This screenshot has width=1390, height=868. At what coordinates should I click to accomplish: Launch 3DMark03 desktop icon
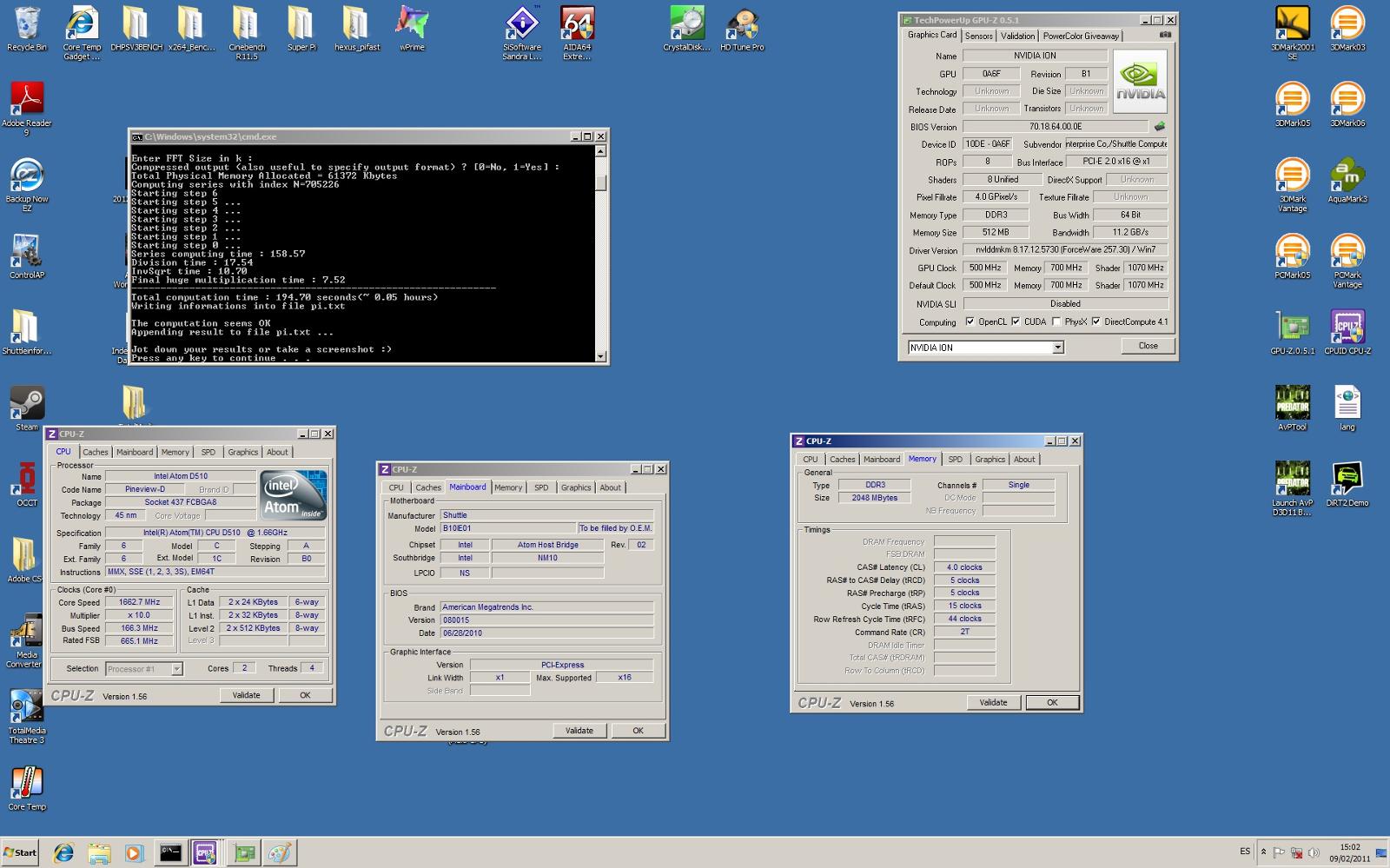(x=1347, y=30)
